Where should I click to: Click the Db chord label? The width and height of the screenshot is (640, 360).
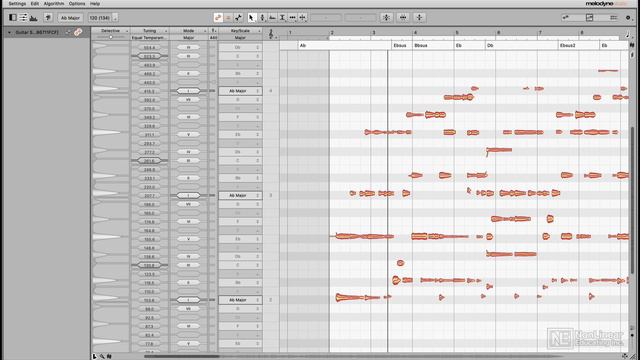[x=490, y=46]
